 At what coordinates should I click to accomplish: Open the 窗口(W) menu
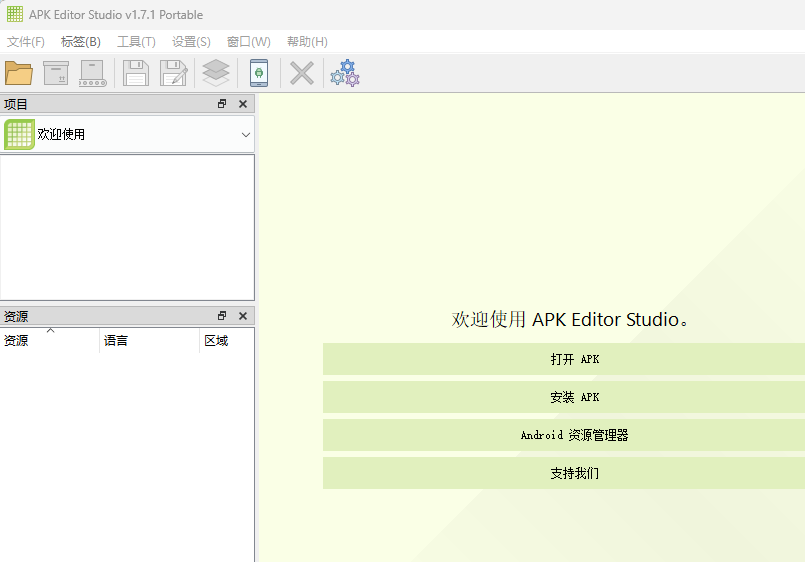(248, 42)
